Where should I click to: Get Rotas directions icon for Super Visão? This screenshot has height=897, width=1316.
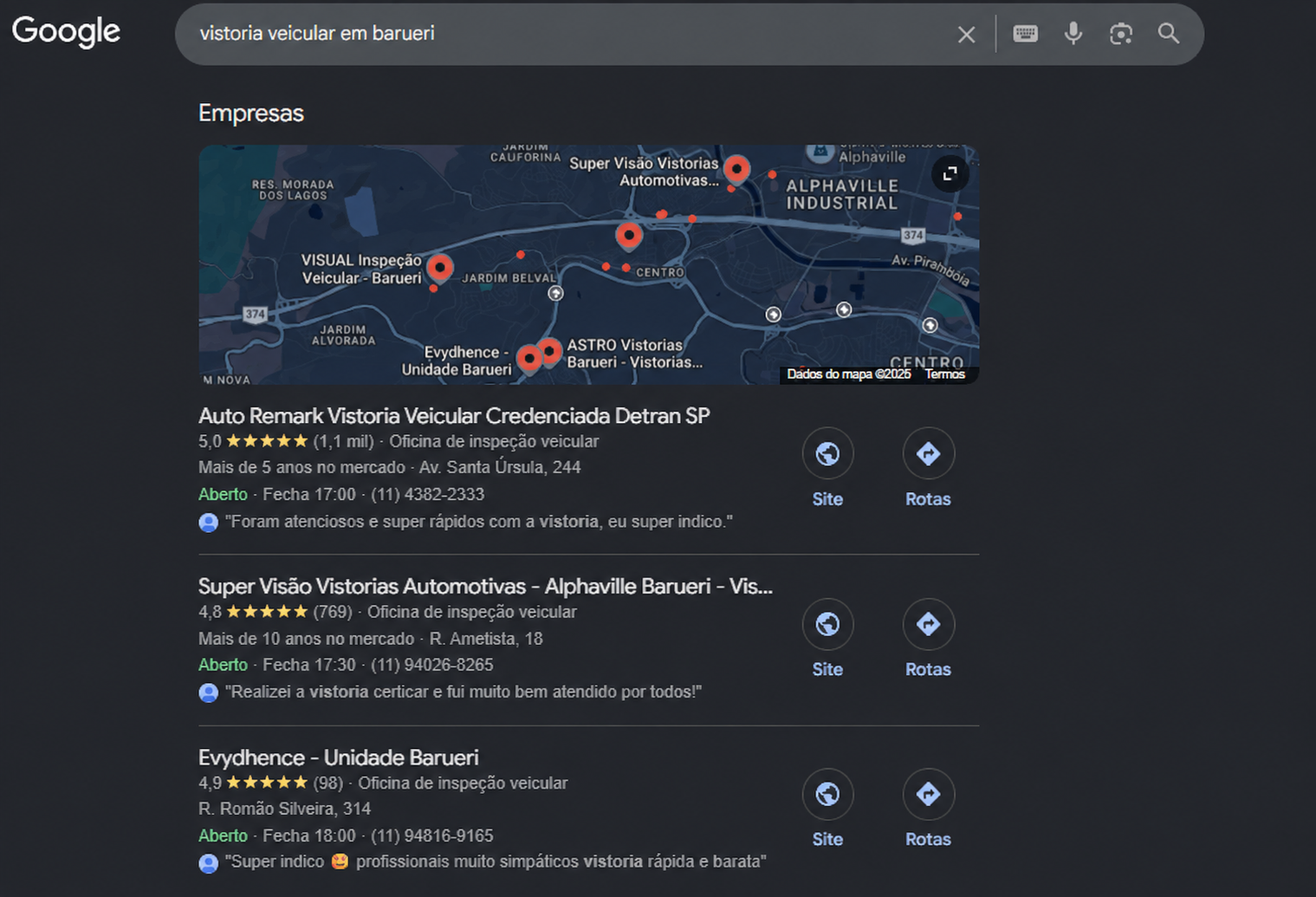(x=928, y=624)
